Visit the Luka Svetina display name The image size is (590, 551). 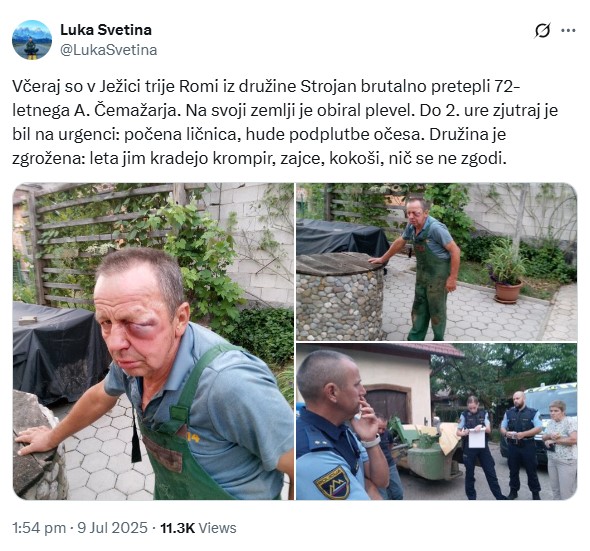click(x=106, y=30)
